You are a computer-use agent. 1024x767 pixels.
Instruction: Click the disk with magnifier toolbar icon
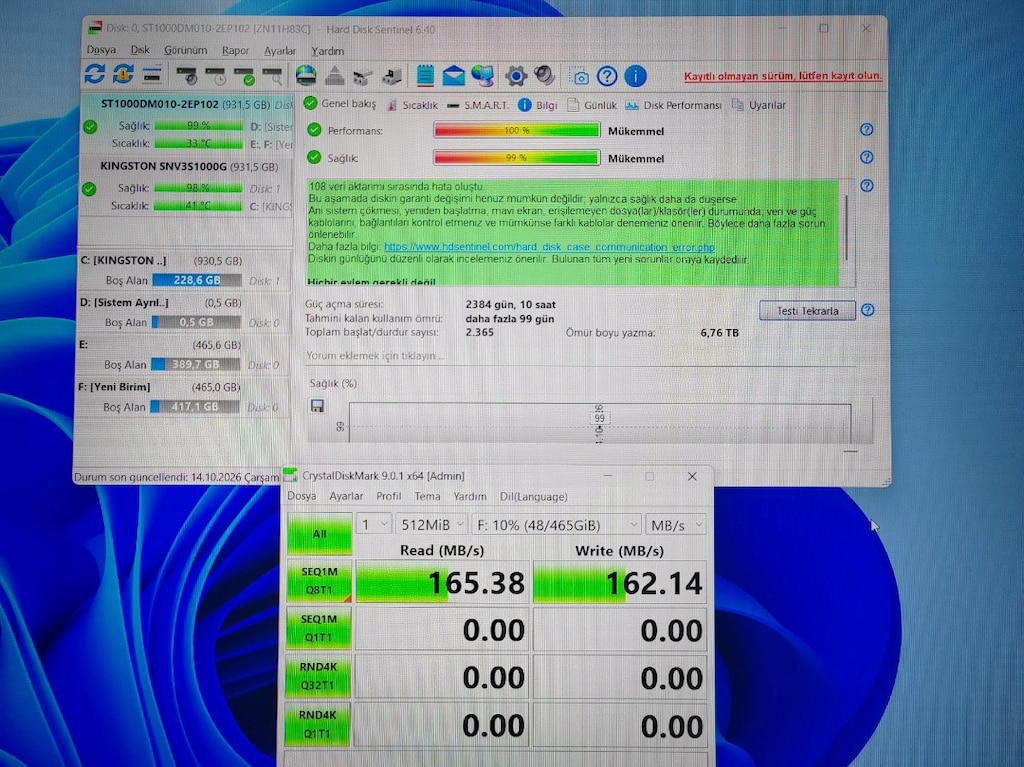click(273, 76)
